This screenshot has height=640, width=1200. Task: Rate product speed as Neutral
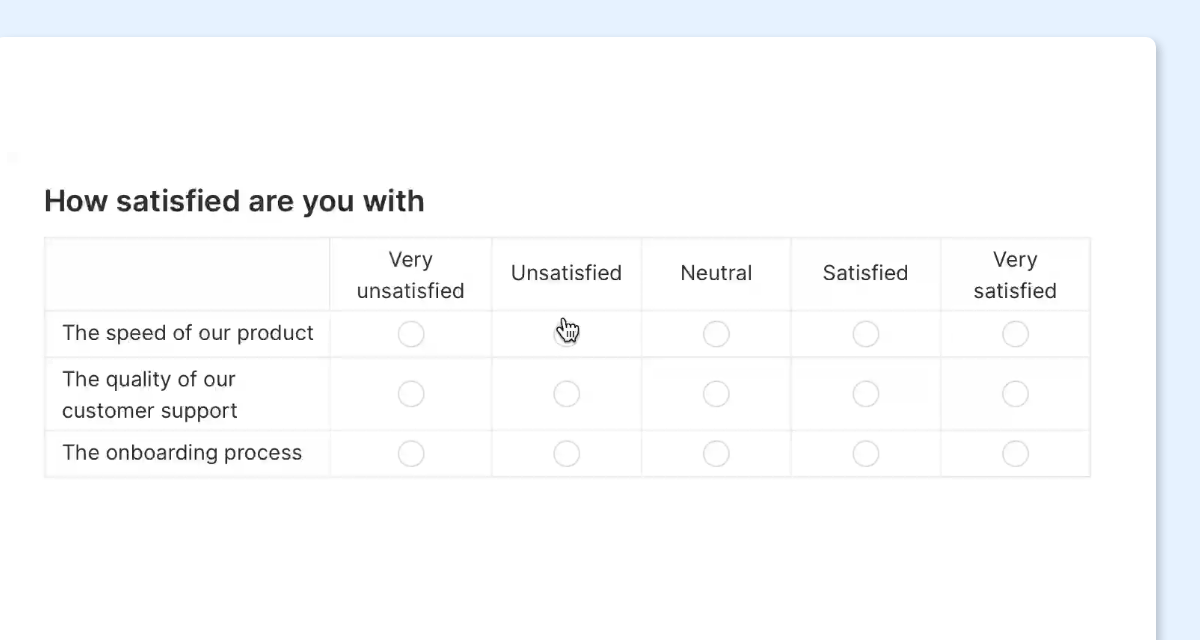[716, 334]
